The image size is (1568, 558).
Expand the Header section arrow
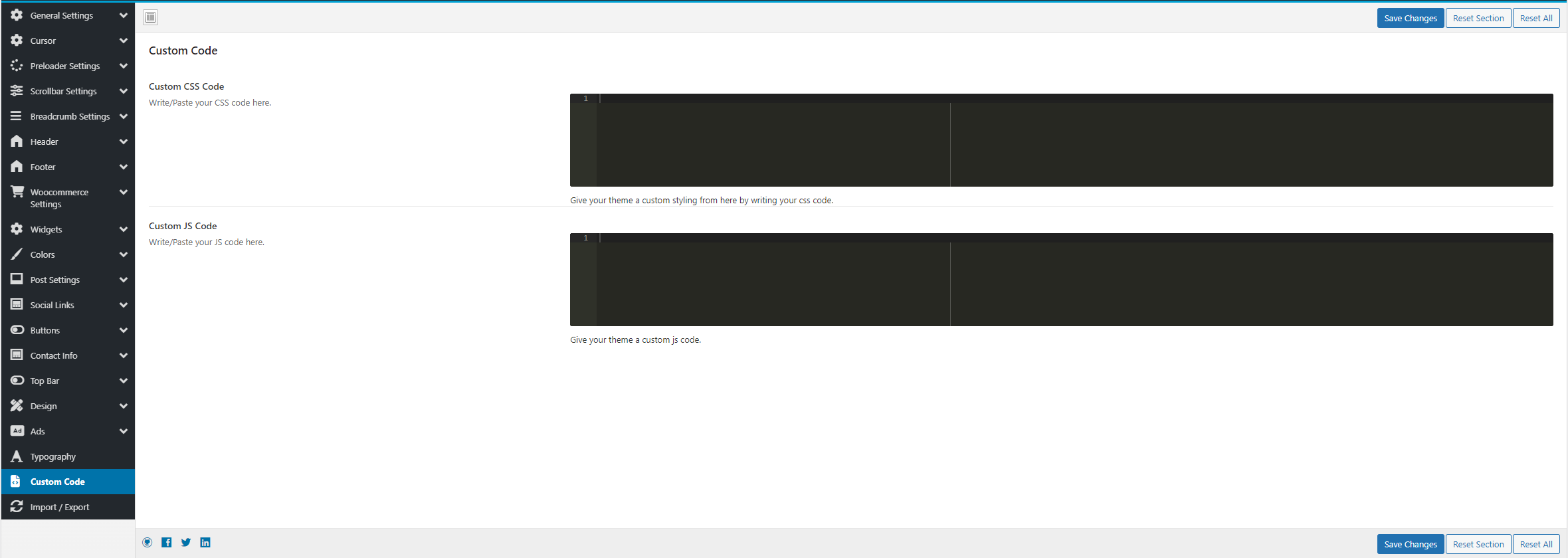click(x=123, y=141)
